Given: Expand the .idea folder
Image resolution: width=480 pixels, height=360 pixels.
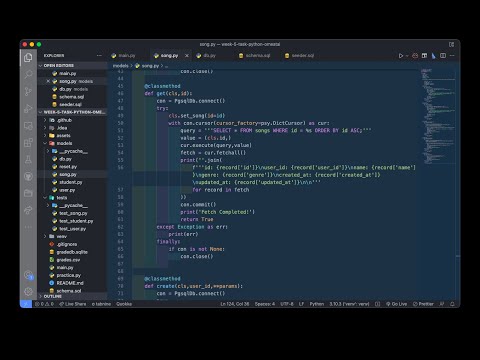Looking at the screenshot, I should 62,128.
